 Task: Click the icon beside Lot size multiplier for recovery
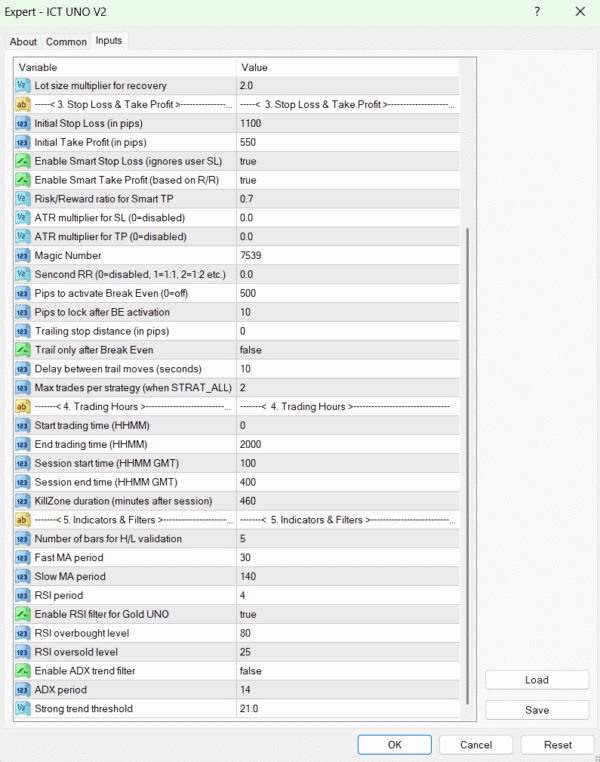point(22,86)
